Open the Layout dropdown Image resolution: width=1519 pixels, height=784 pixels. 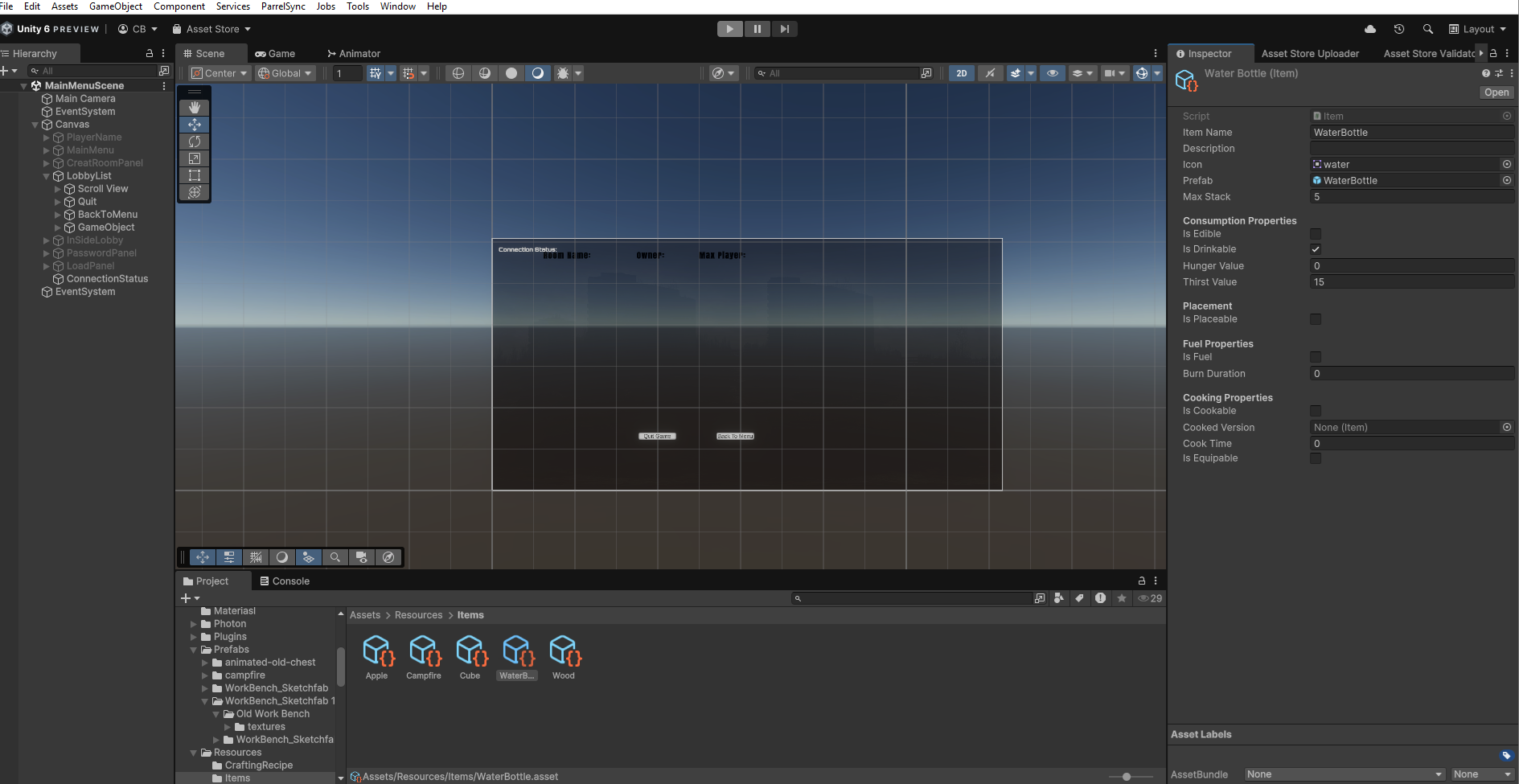[1478, 29]
